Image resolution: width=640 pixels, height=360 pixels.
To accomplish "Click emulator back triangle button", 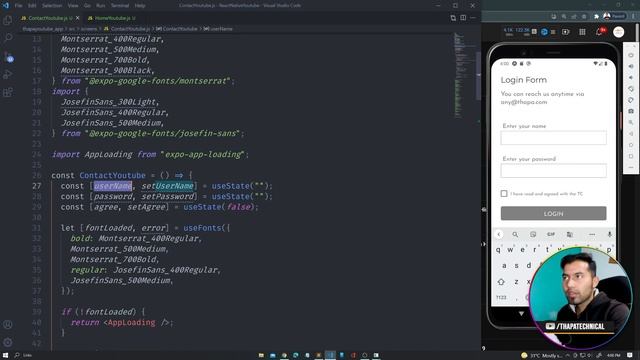I will tap(631, 133).
